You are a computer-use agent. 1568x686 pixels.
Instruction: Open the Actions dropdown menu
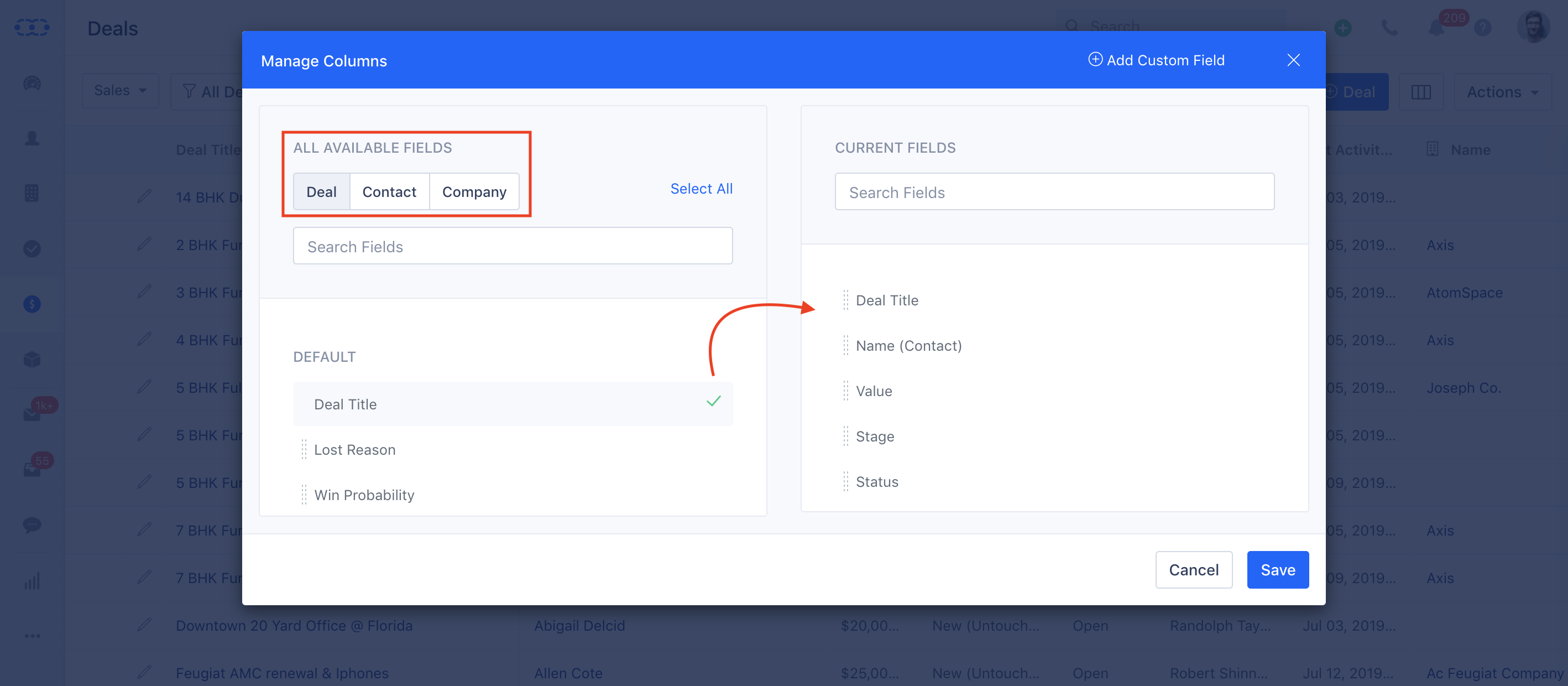[1502, 92]
